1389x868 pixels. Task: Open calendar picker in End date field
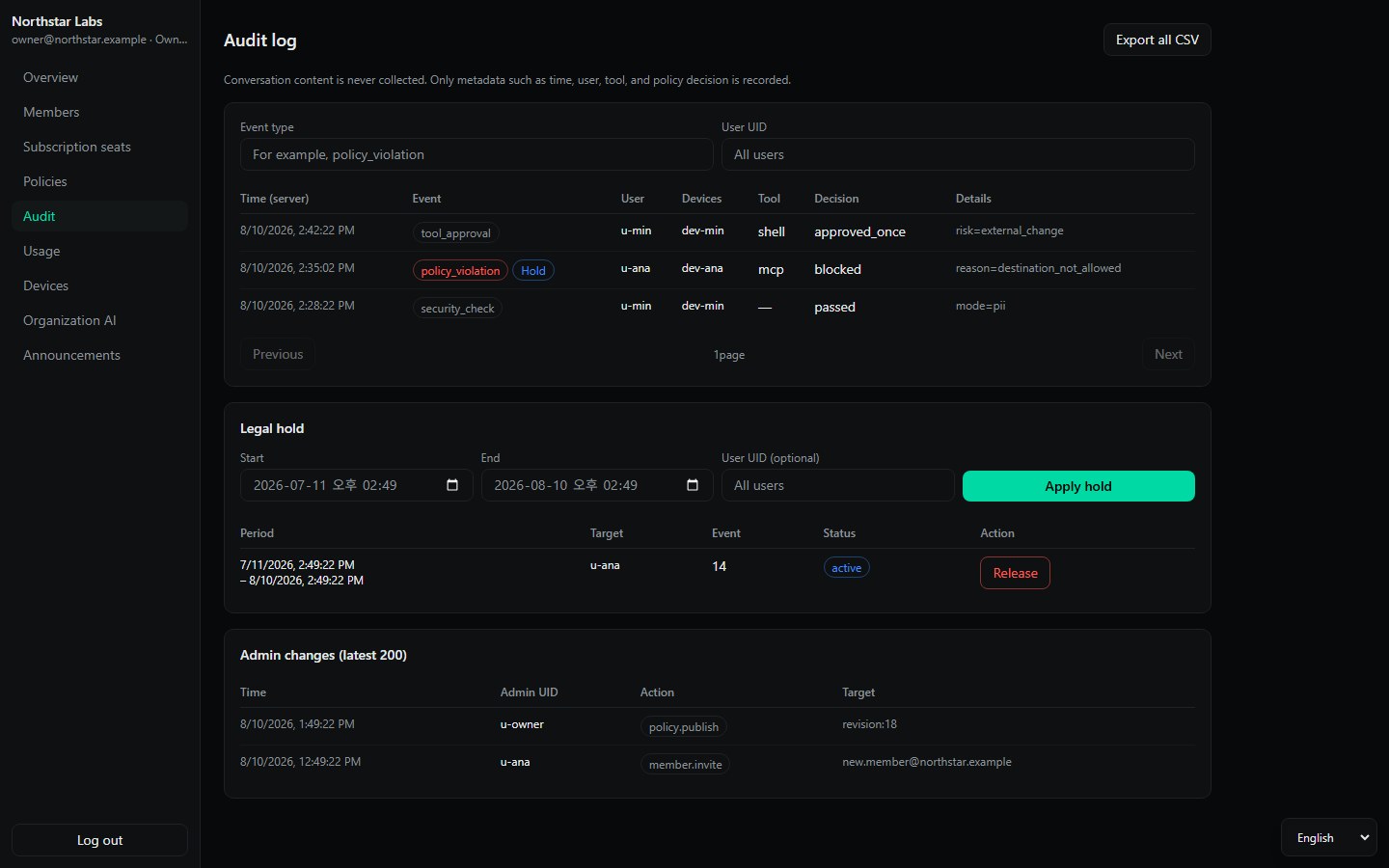pos(693,485)
